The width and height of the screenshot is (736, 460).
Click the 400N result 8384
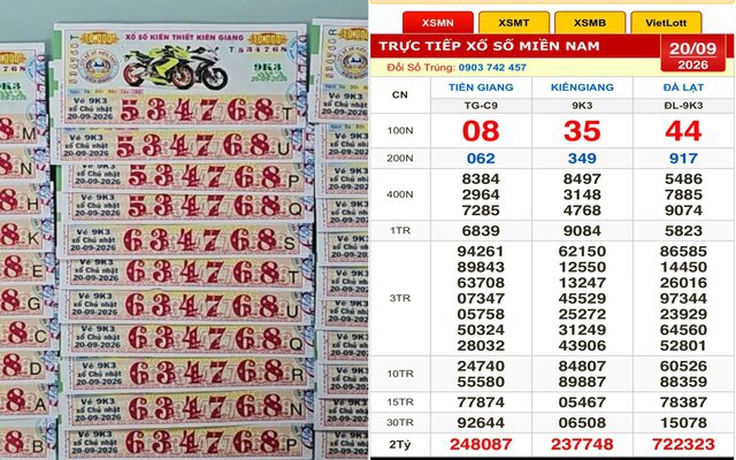pyautogui.click(x=481, y=179)
